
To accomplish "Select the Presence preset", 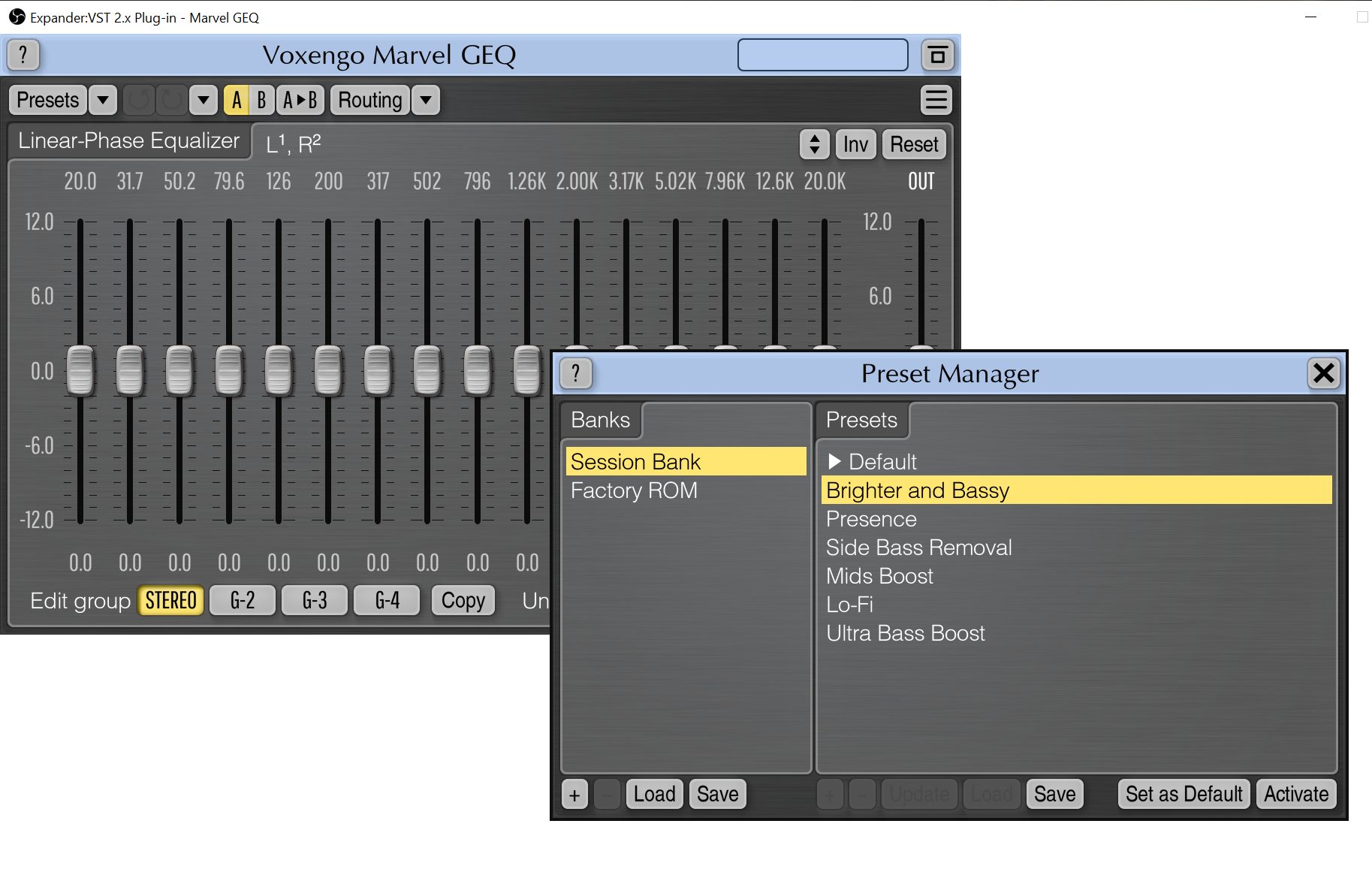I will coord(1077,519).
